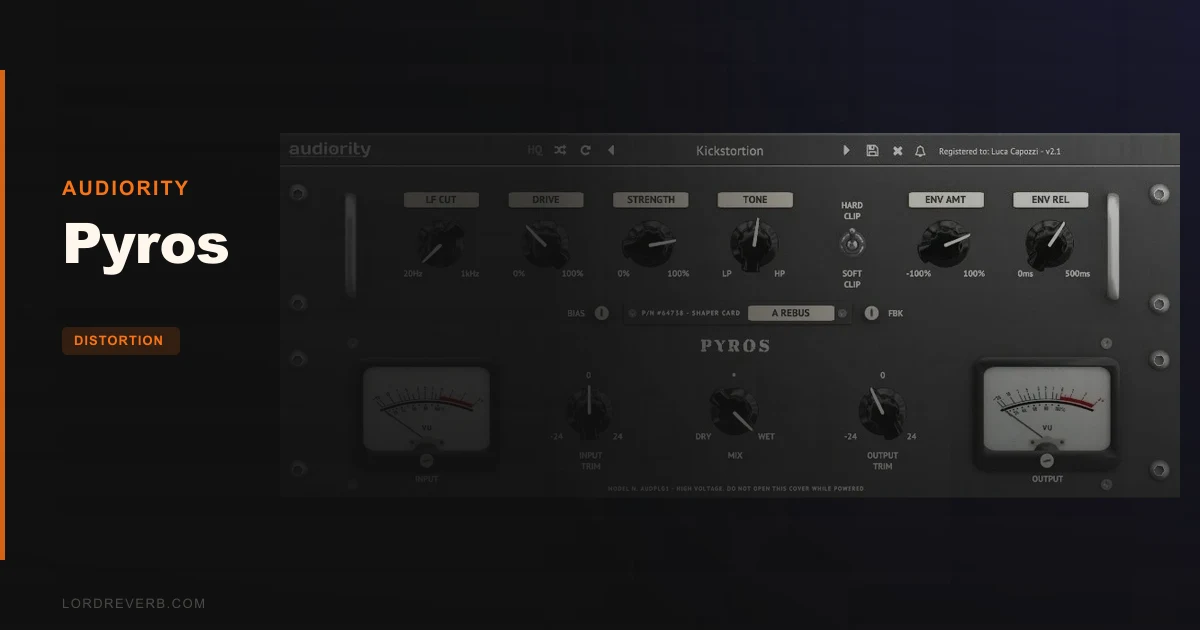The width and height of the screenshot is (1200, 630).
Task: Click the 1kHz label under LF CUT
Action: (469, 274)
